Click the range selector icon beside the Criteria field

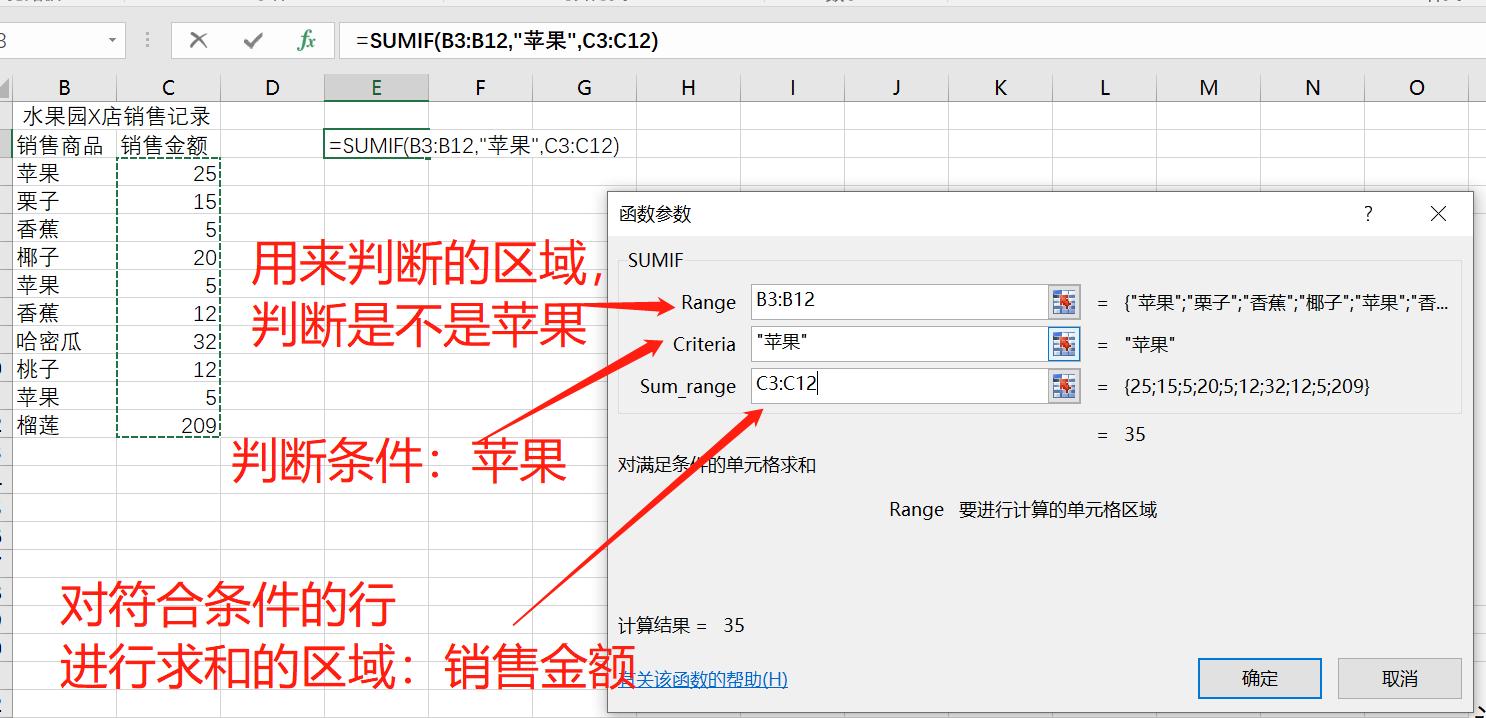click(1062, 343)
